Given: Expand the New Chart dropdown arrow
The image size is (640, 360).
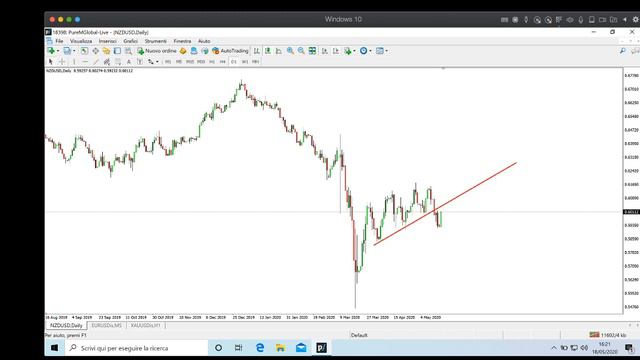Looking at the screenshot, I should tap(58, 51).
